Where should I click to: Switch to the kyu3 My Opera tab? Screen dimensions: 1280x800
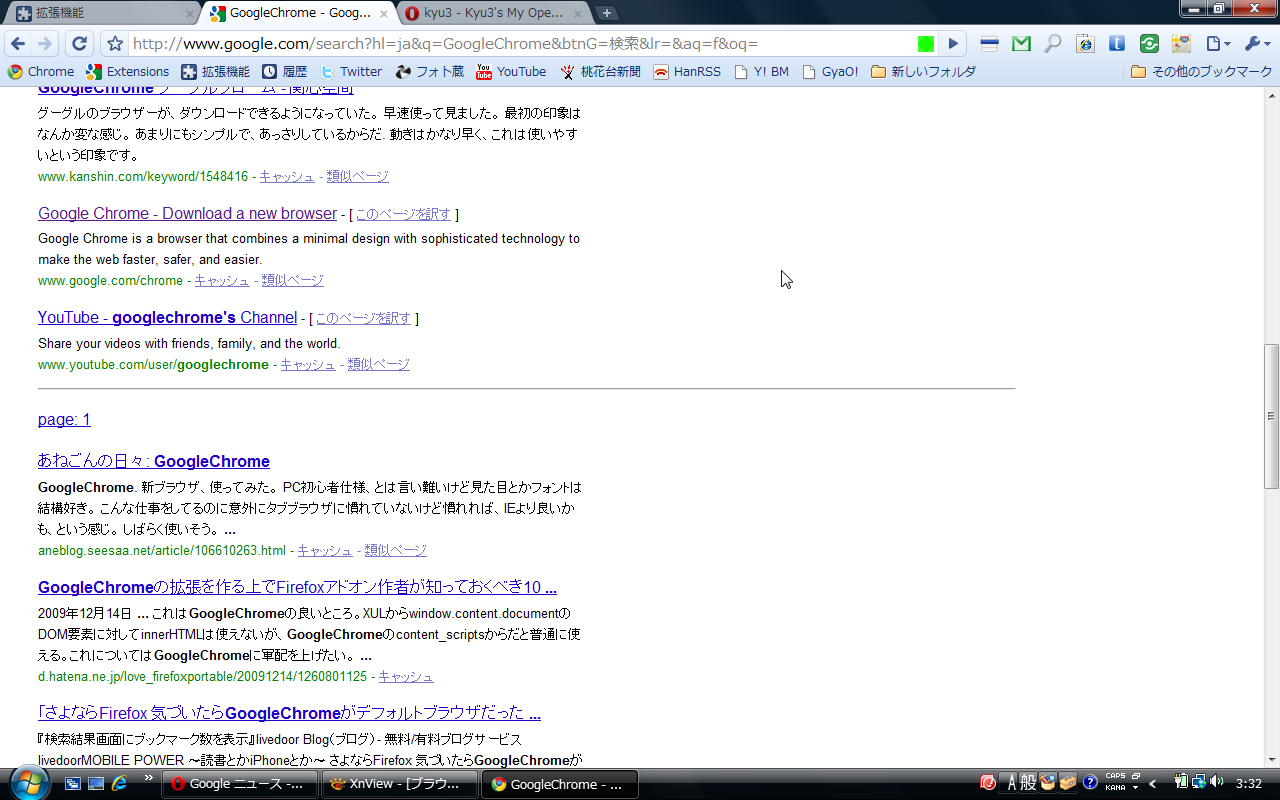494,13
